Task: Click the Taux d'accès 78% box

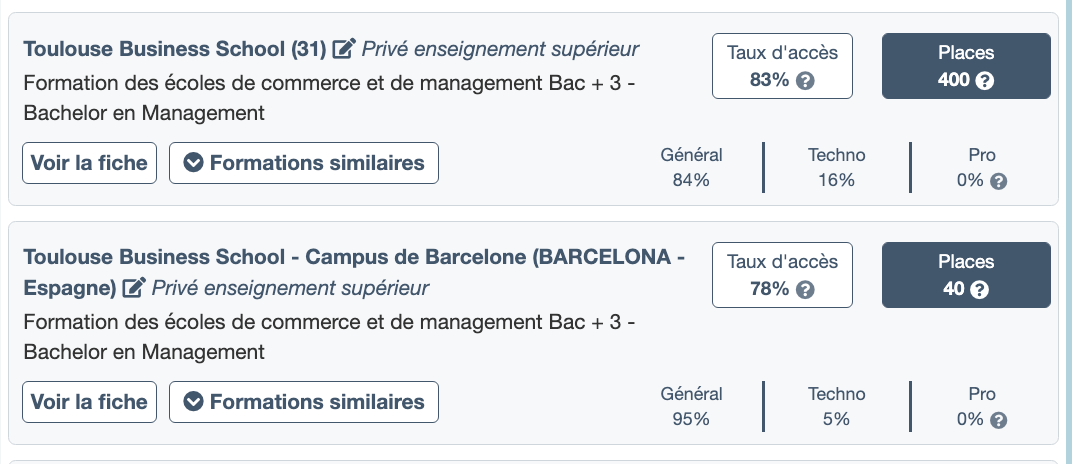Action: [x=782, y=275]
